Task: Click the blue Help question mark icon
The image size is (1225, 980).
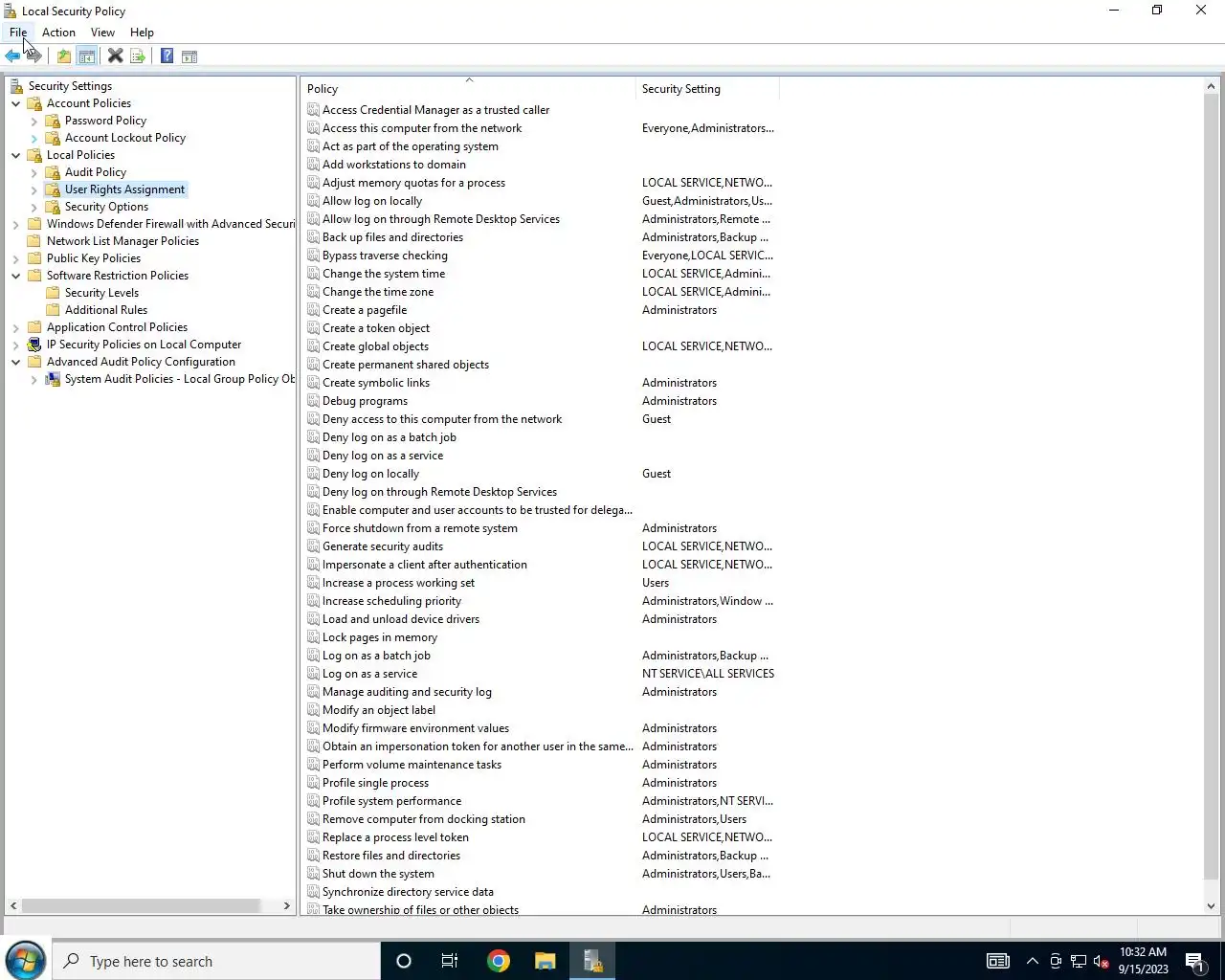Action: click(x=167, y=56)
